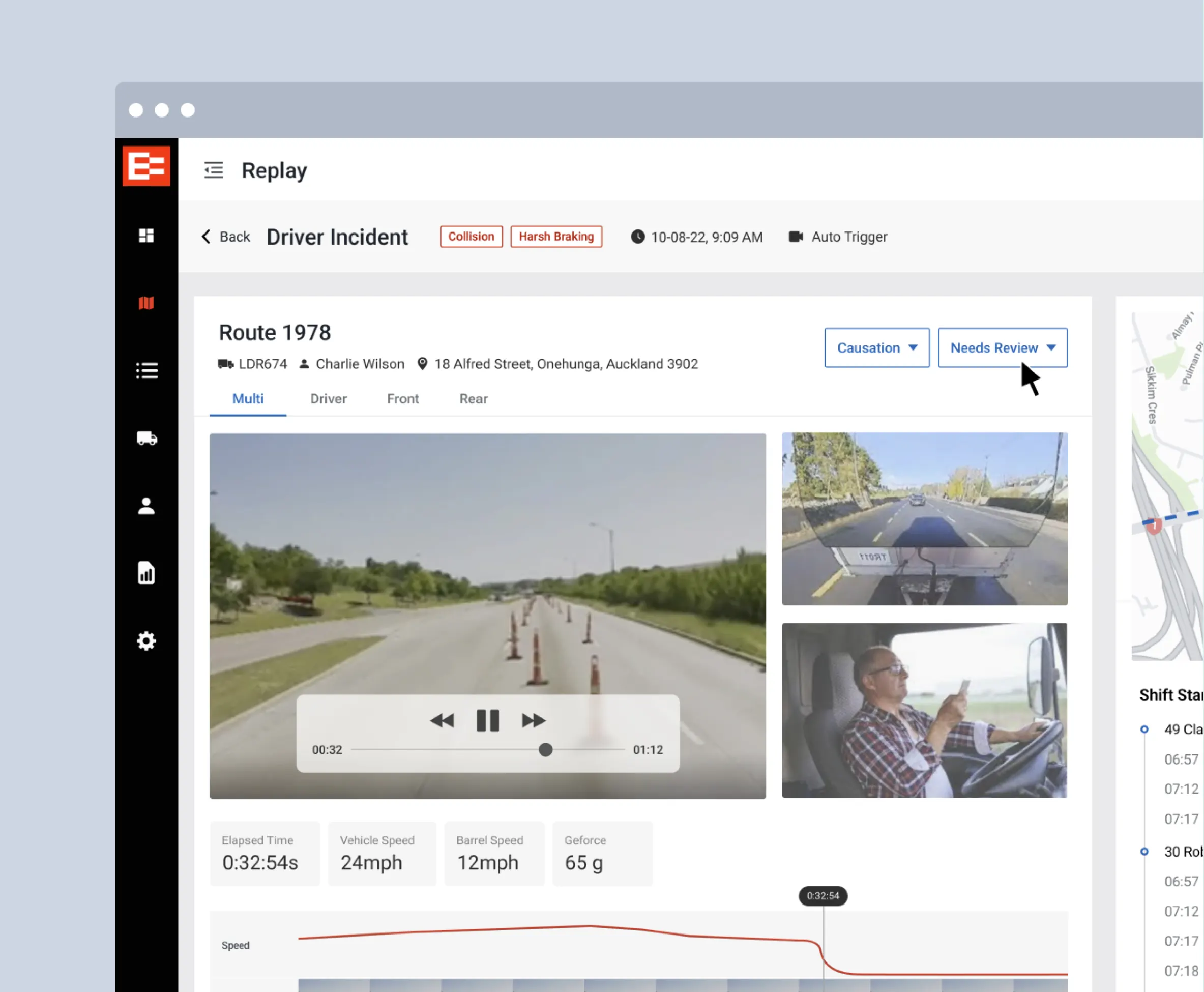Switch to the Rear camera tab
This screenshot has width=1204, height=992.
[x=473, y=399]
